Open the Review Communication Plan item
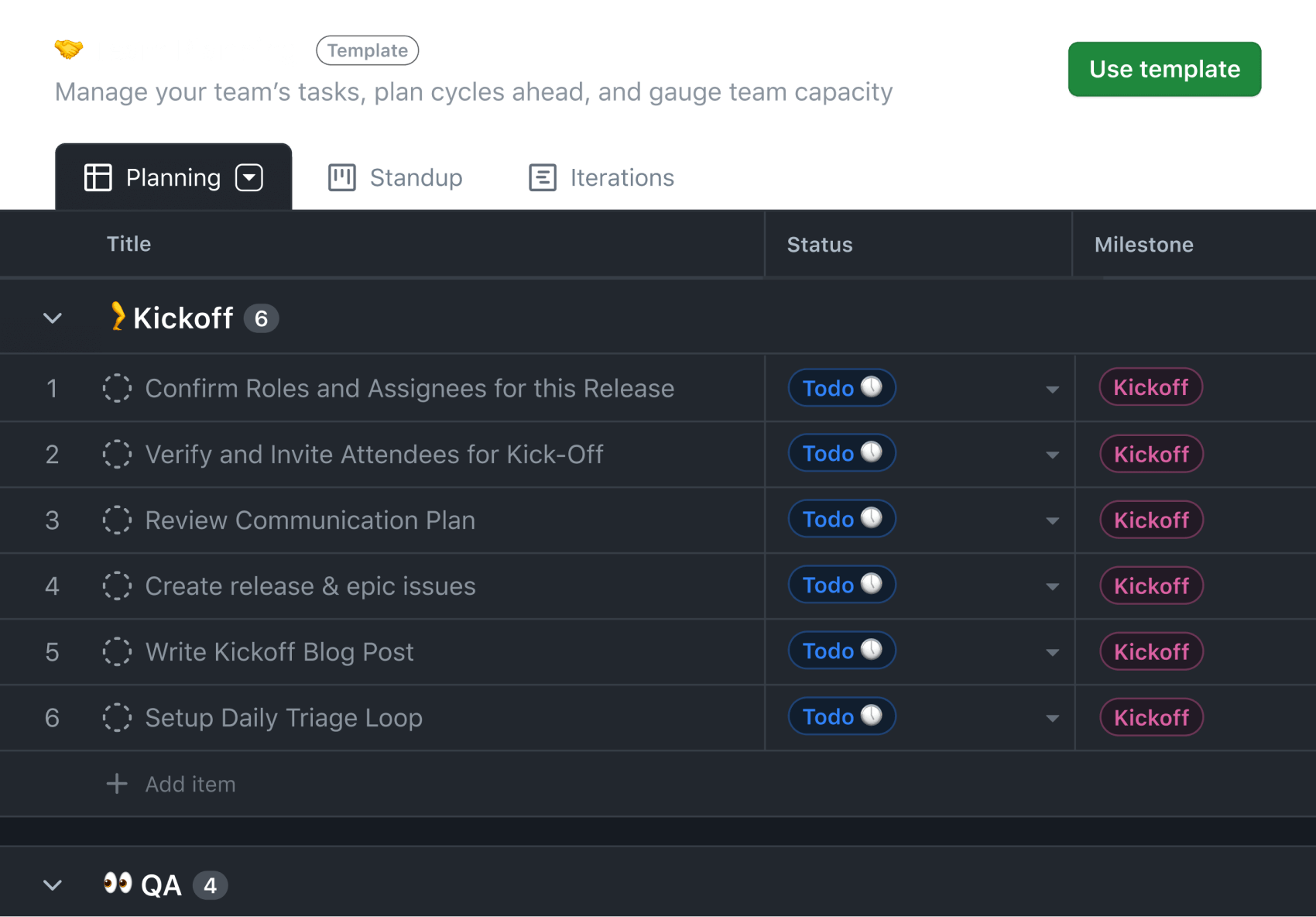1316x917 pixels. point(310,520)
